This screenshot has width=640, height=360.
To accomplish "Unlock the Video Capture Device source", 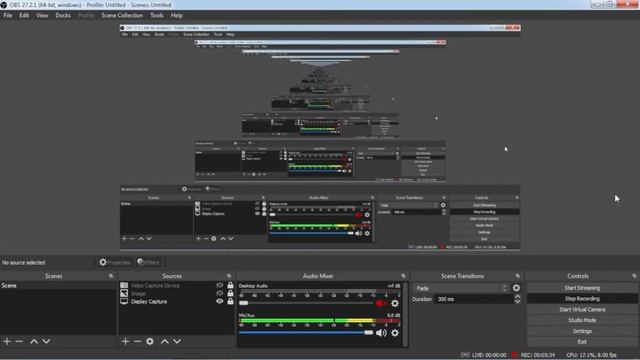I will coord(230,285).
